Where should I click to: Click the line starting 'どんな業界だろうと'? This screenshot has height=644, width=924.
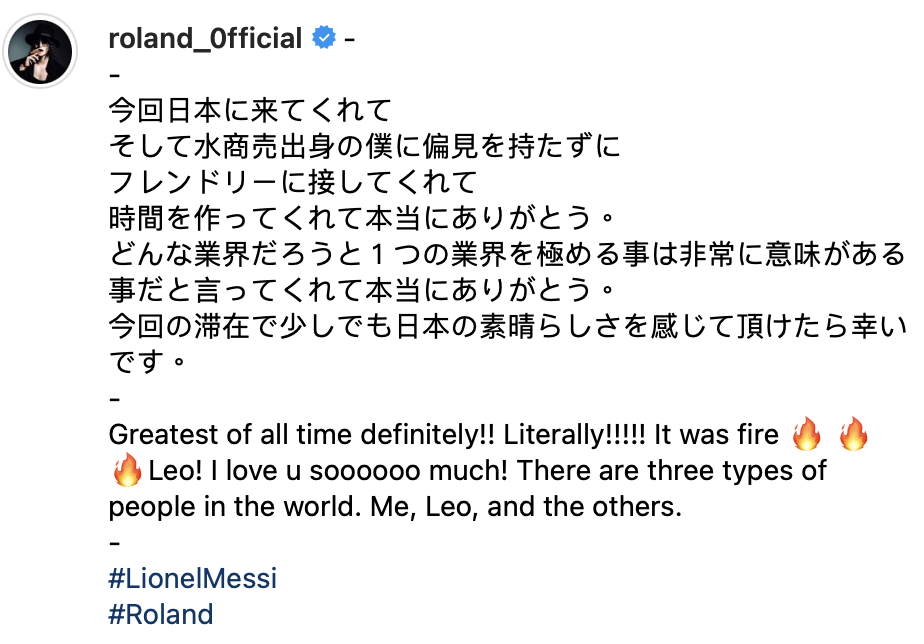506,254
